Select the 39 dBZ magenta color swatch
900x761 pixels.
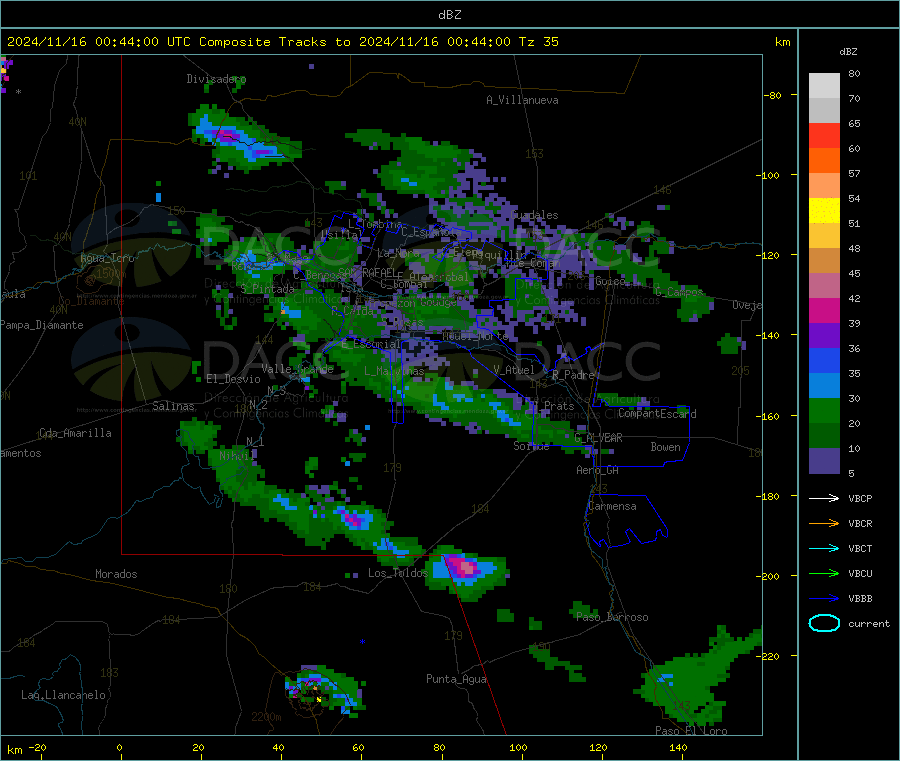click(824, 310)
